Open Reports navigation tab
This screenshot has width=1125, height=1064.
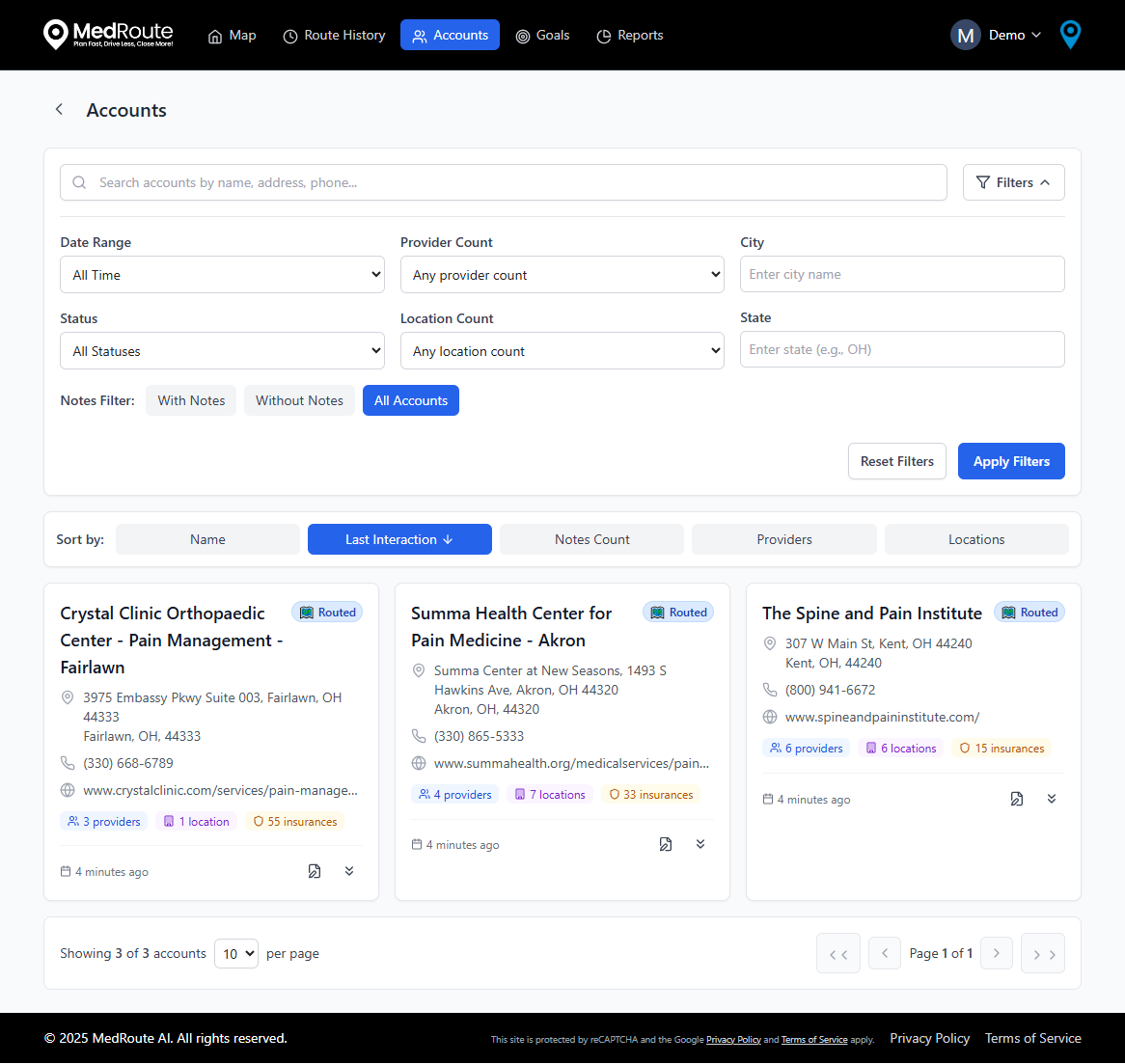[629, 35]
